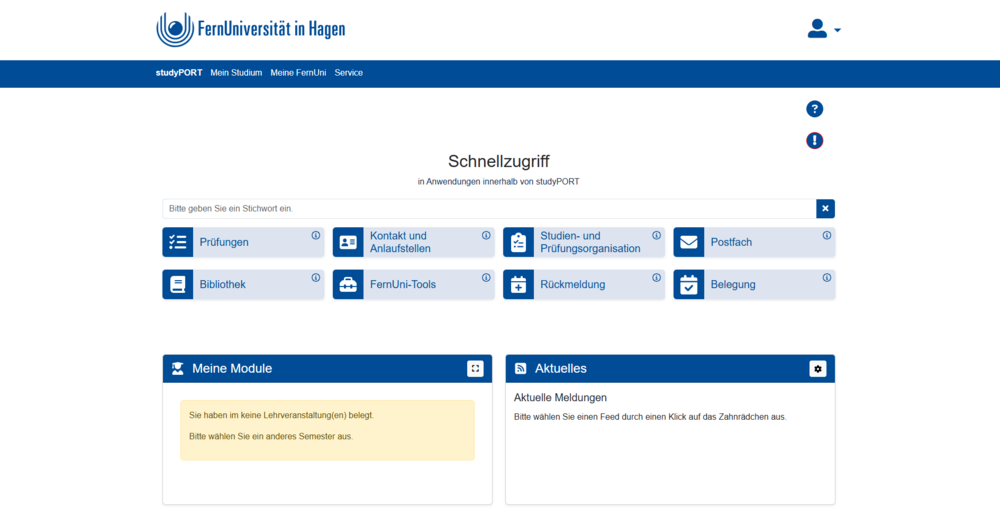The image size is (1000, 508).
Task: Focus the Stichwort search input field
Action: pyautogui.click(x=489, y=208)
